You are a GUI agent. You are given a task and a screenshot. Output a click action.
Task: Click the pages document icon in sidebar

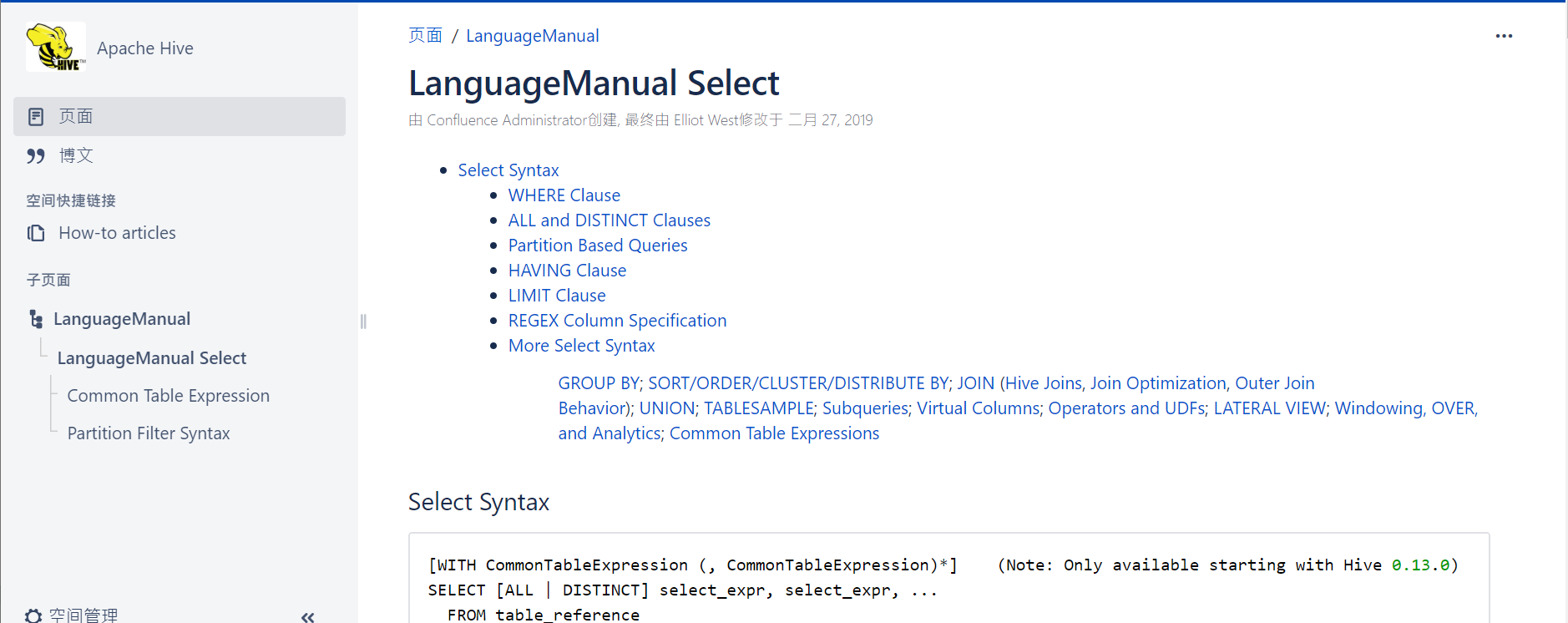pyautogui.click(x=36, y=117)
